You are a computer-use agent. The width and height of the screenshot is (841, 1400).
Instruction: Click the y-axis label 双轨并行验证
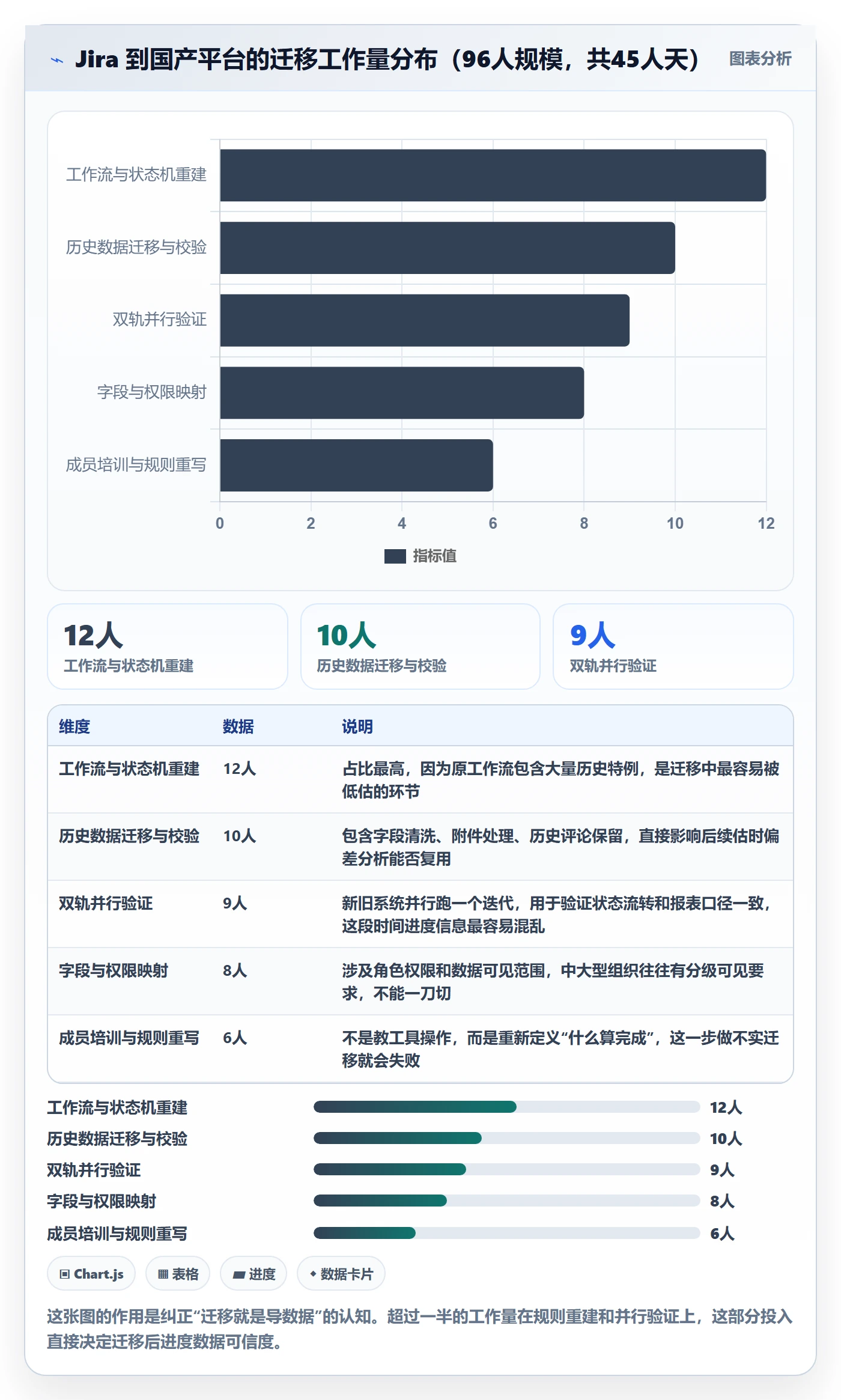160,319
